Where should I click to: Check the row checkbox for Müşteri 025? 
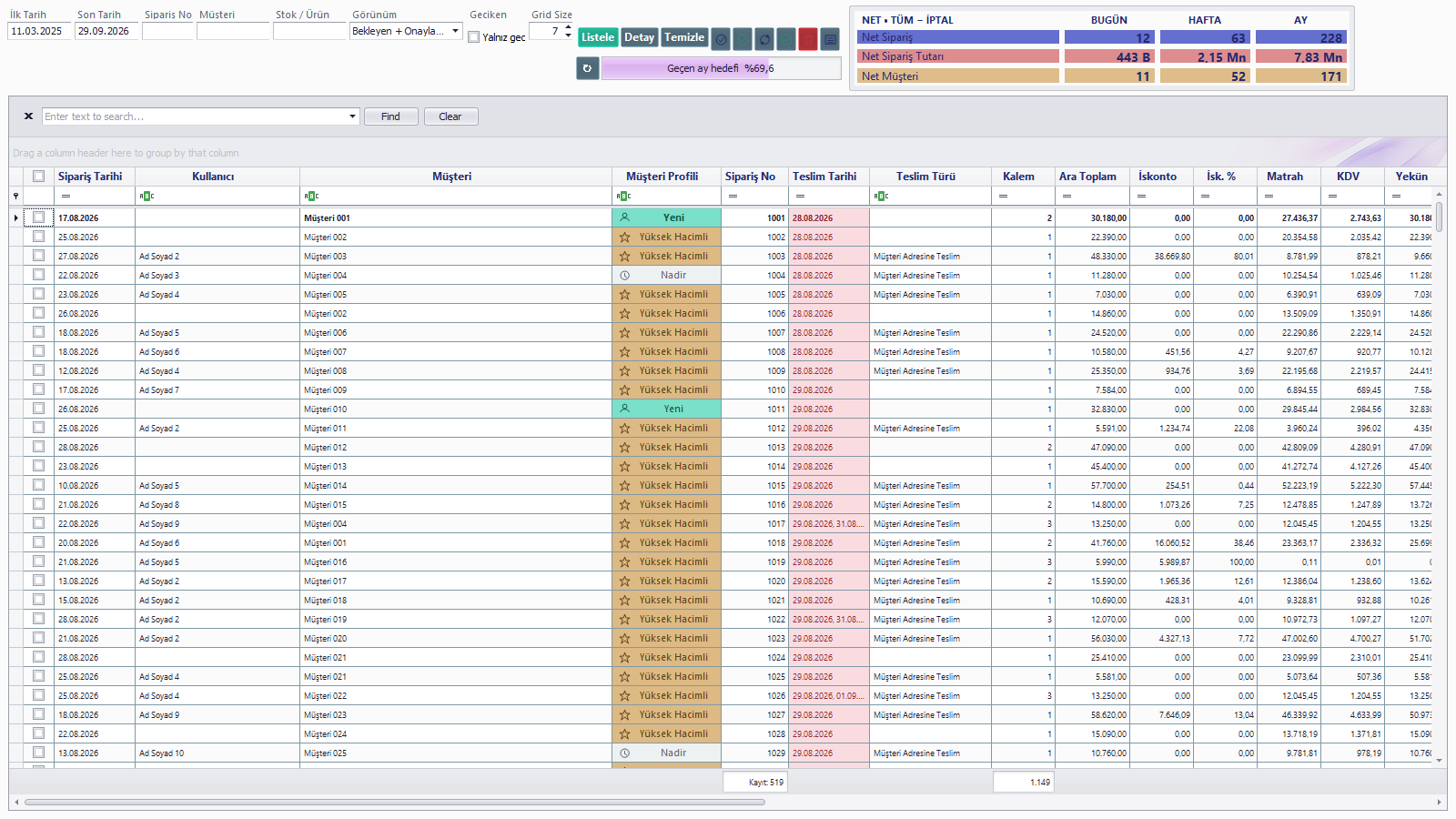[38, 753]
